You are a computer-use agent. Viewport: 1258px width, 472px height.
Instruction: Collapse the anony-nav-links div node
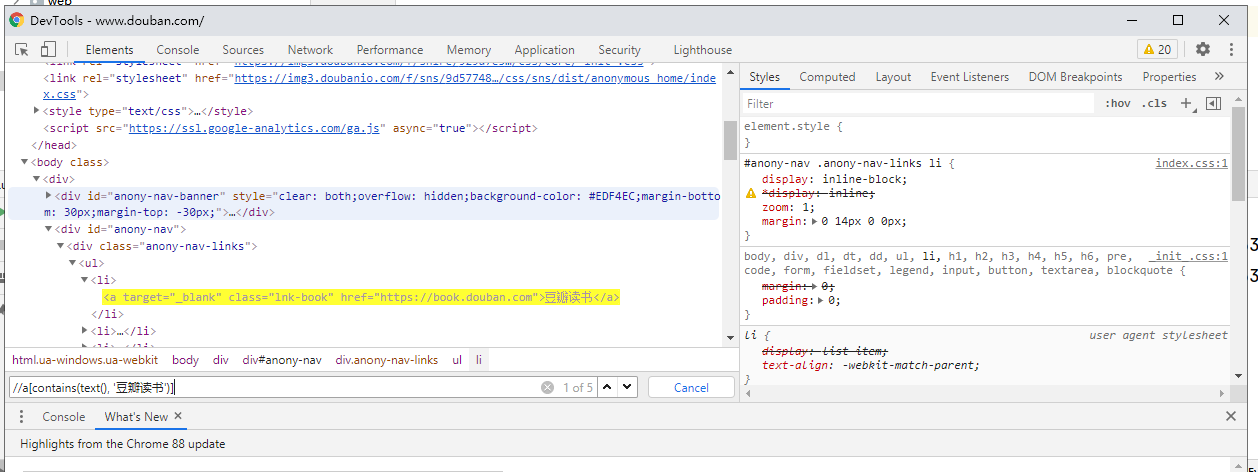(x=61, y=246)
